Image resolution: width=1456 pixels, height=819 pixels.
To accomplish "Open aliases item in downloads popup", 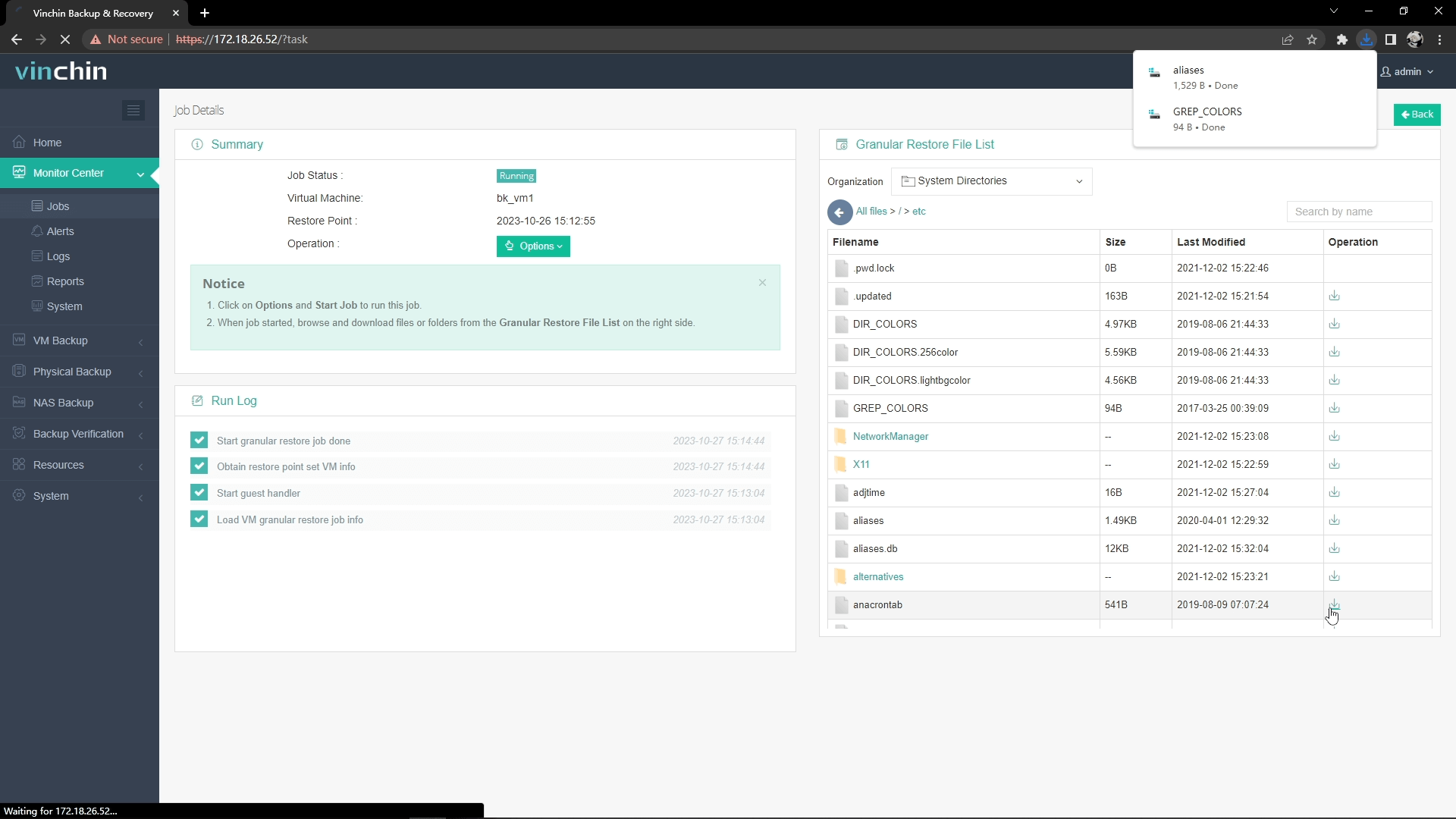I will click(x=1254, y=77).
